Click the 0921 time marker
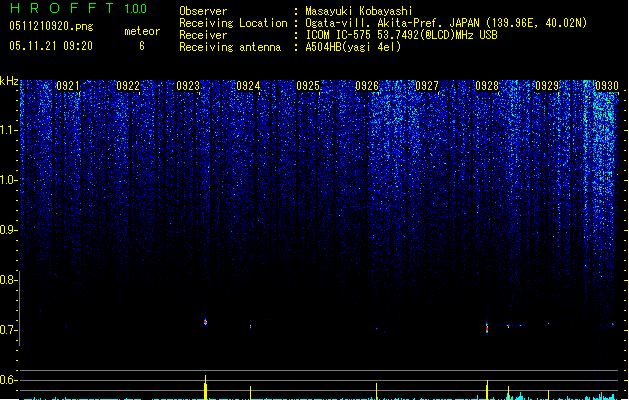The width and height of the screenshot is (629, 400). pyautogui.click(x=68, y=86)
